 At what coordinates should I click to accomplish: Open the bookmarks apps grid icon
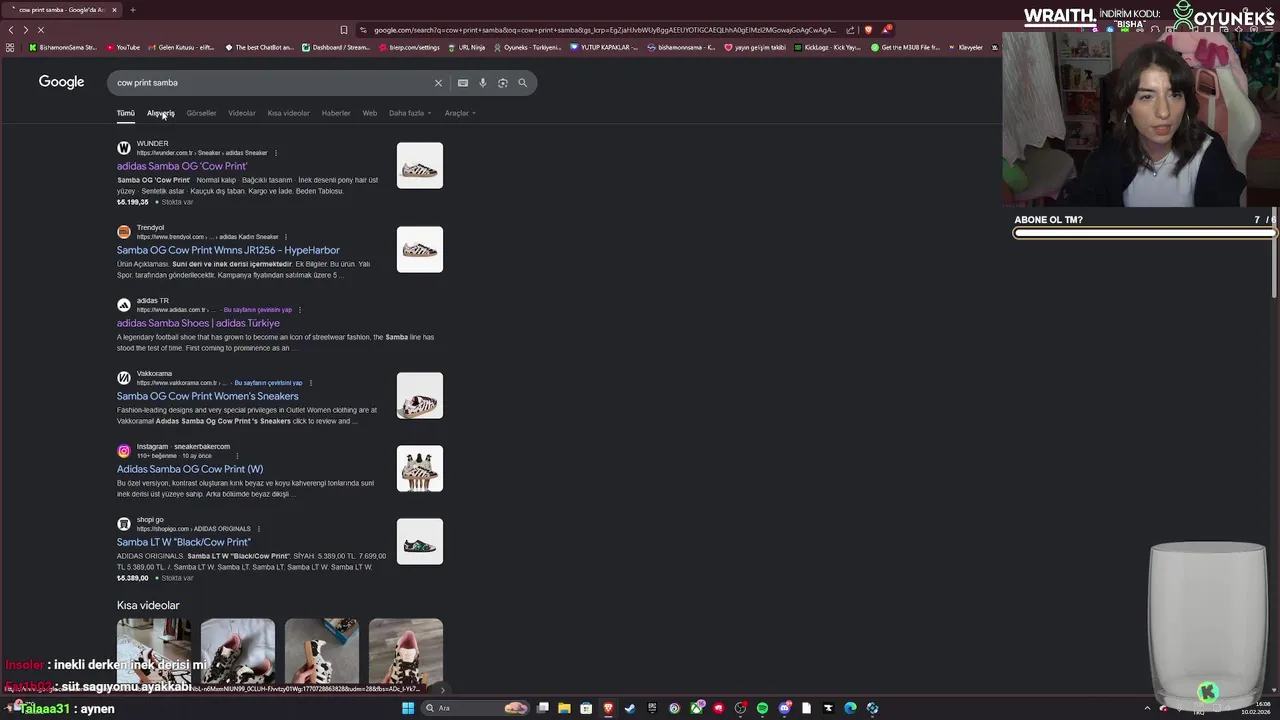click(x=10, y=47)
